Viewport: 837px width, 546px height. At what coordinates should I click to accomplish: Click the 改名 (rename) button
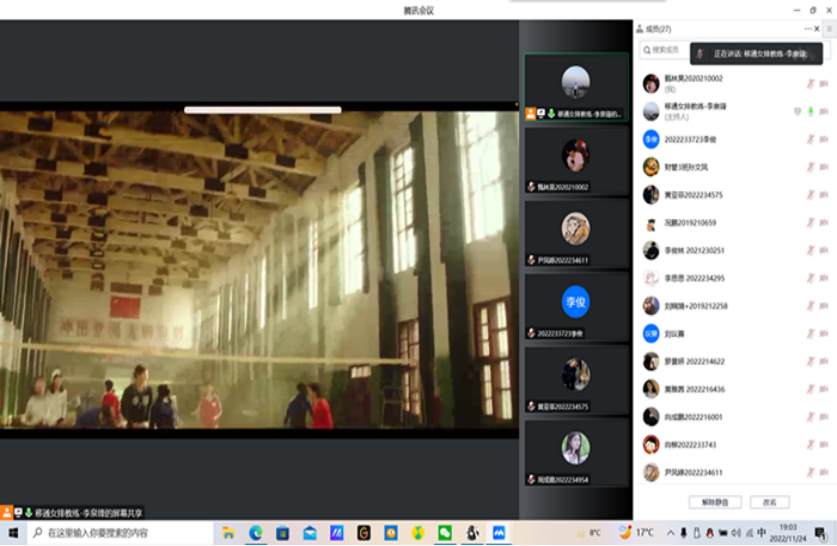pos(769,502)
